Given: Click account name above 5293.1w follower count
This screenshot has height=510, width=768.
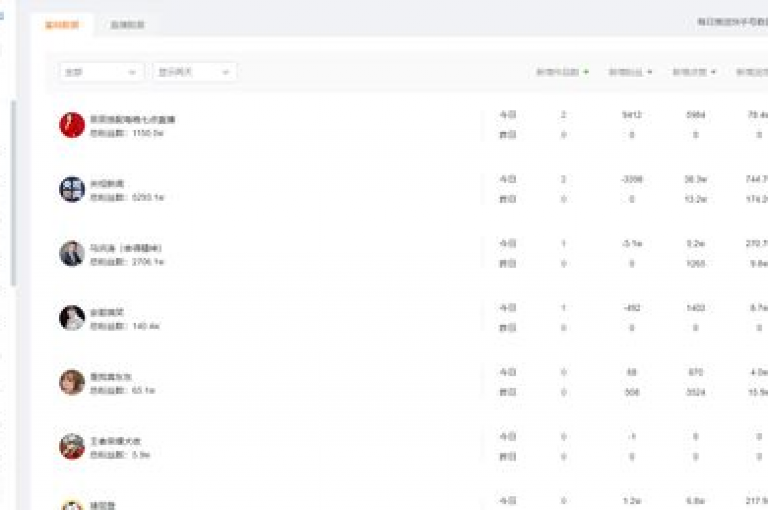Looking at the screenshot, I should tap(107, 183).
